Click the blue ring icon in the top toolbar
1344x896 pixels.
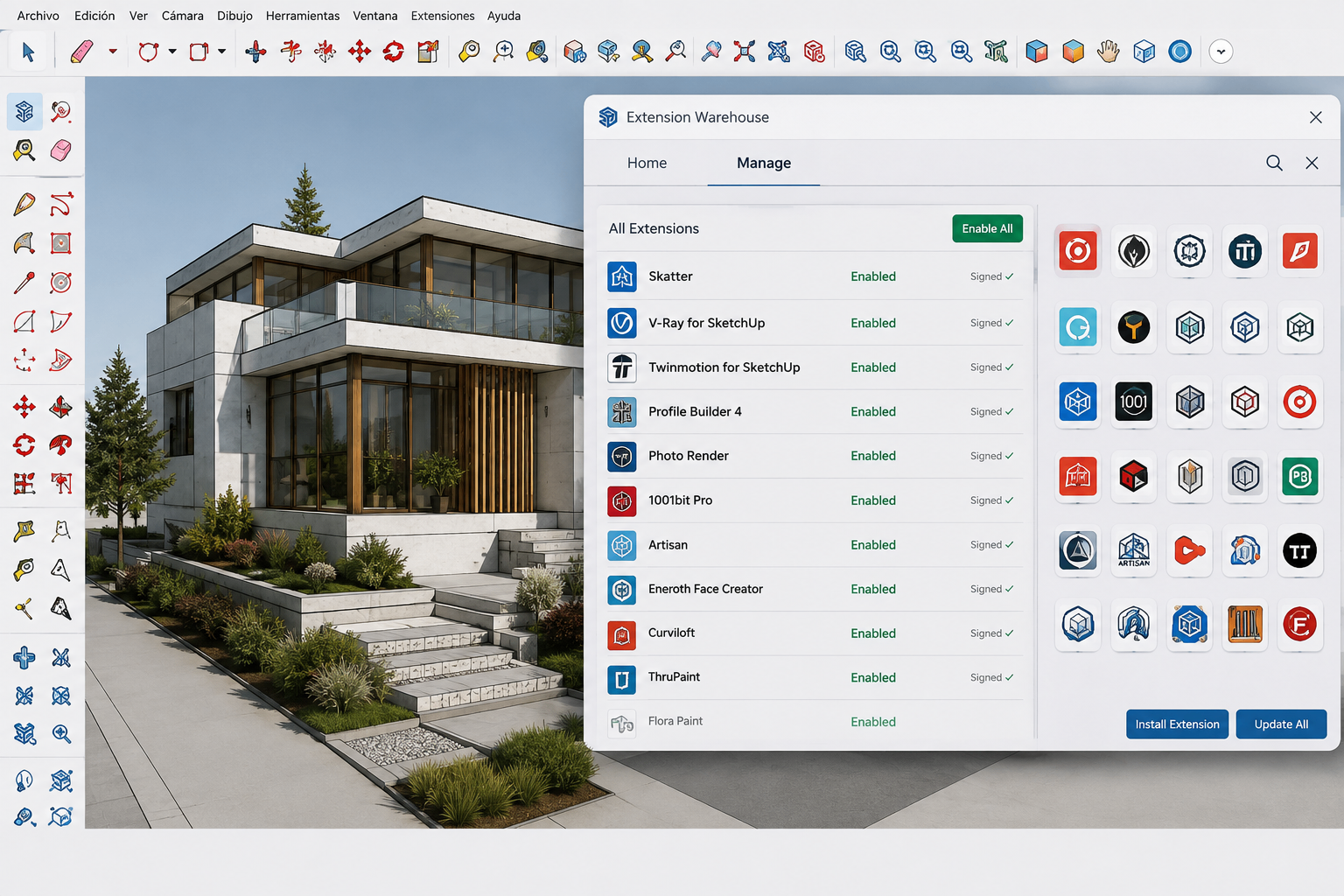[x=1180, y=52]
